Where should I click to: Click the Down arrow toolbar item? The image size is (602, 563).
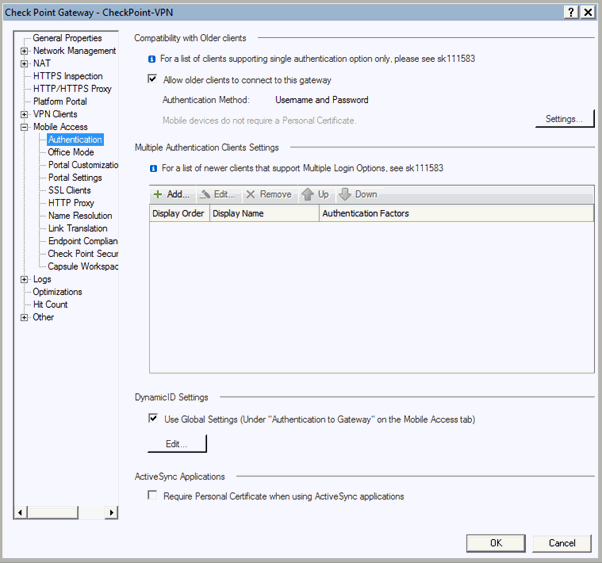(x=358, y=194)
